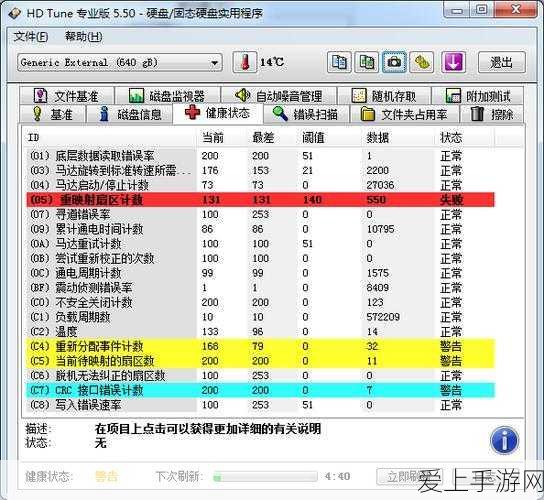Screen dimensions: 544x500
Task: Click data value 10795 in the 09 row
Action: click(380, 229)
